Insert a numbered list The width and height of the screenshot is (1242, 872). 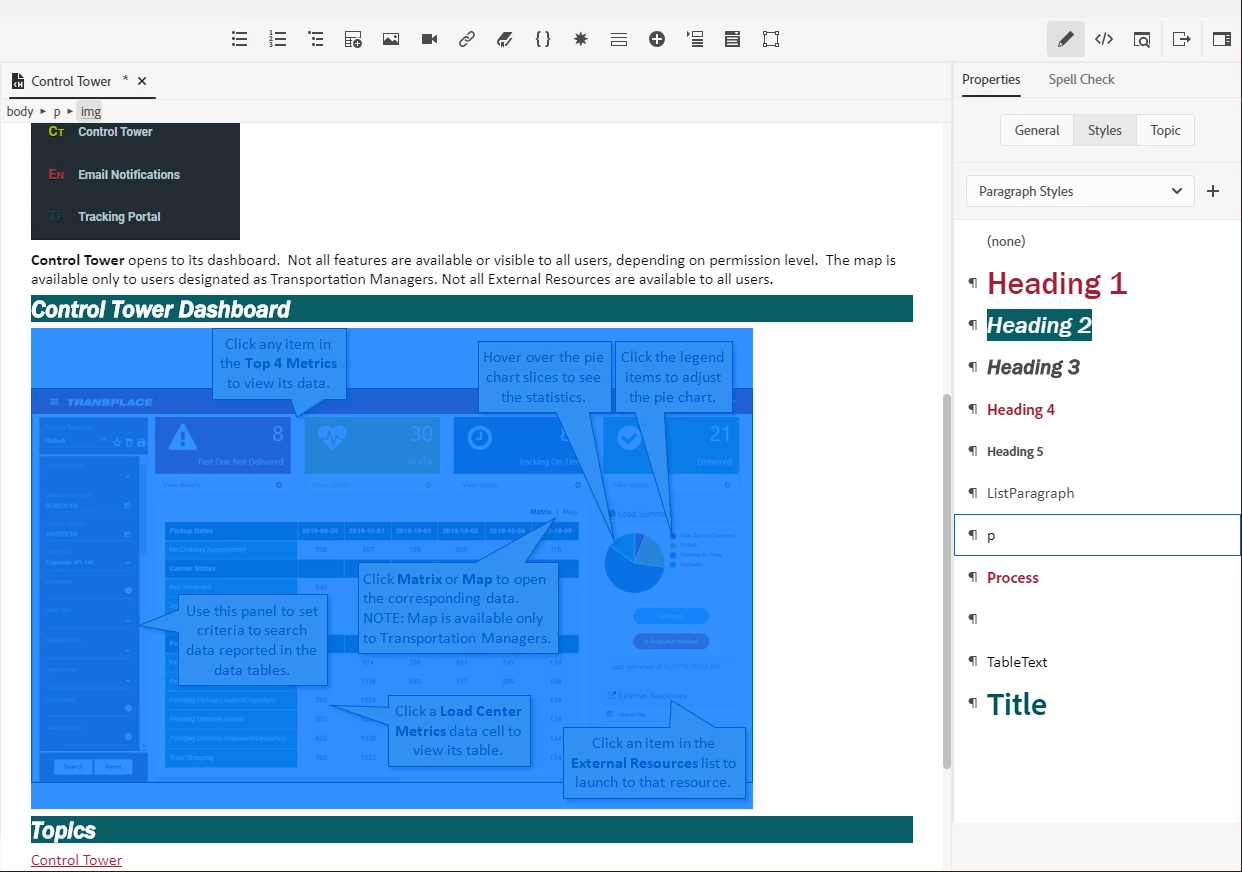[x=277, y=39]
